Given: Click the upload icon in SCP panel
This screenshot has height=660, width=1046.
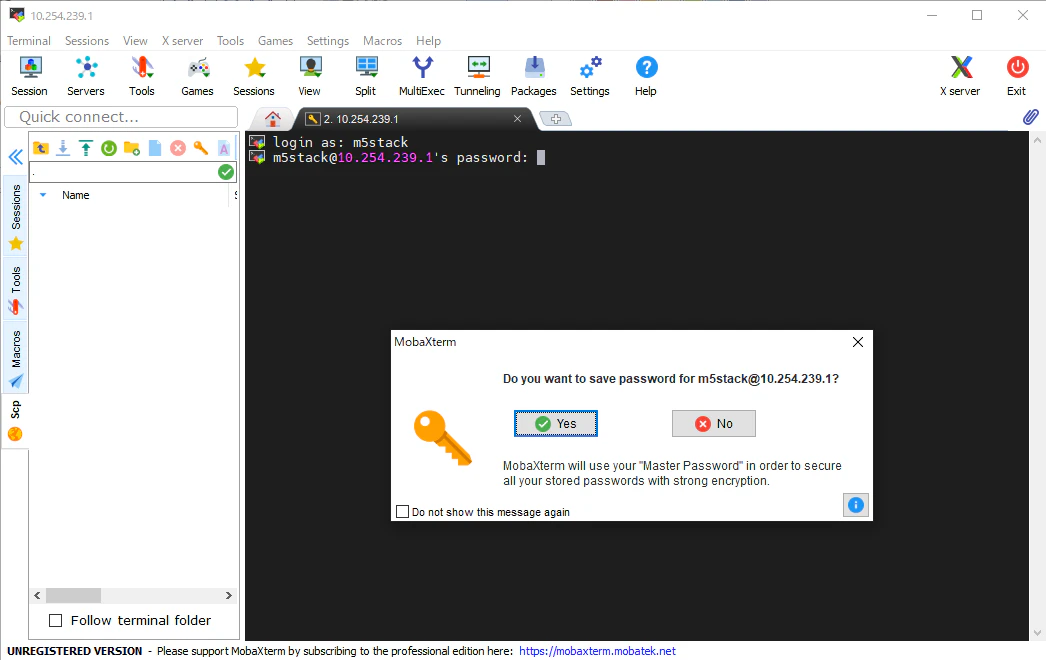Looking at the screenshot, I should pos(86,148).
